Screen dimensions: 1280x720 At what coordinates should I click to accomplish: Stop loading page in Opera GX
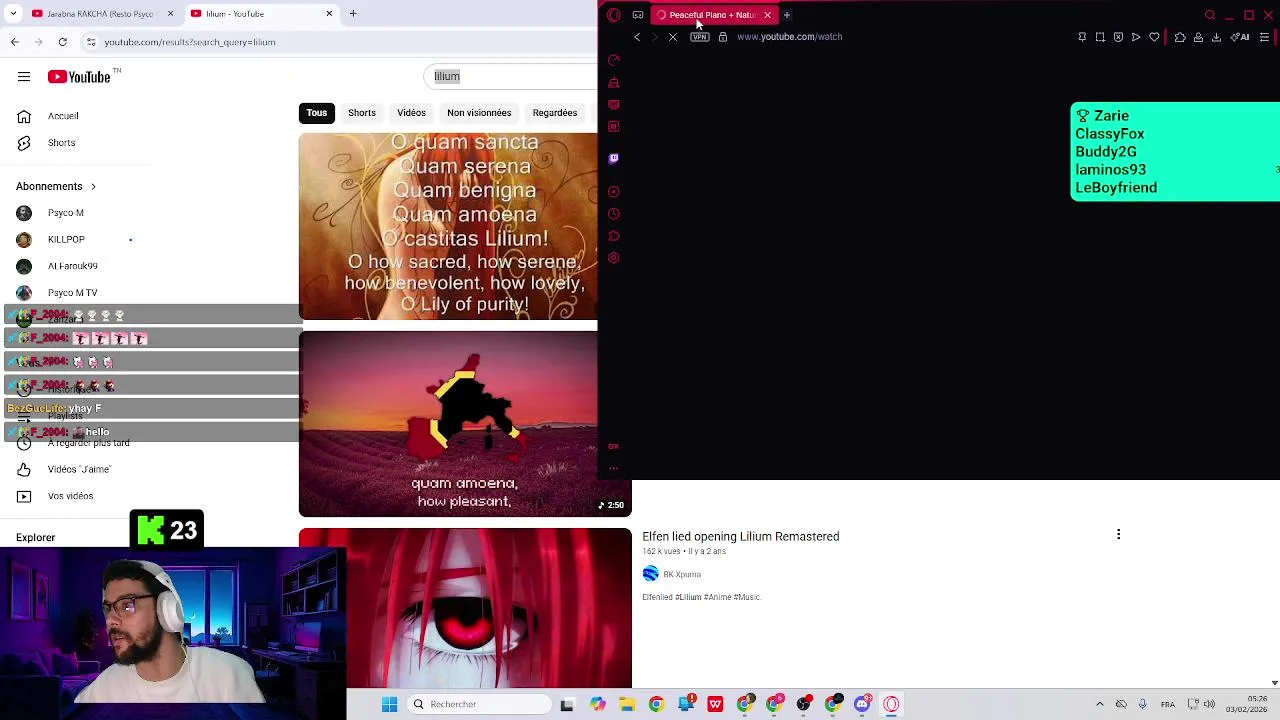coord(672,37)
